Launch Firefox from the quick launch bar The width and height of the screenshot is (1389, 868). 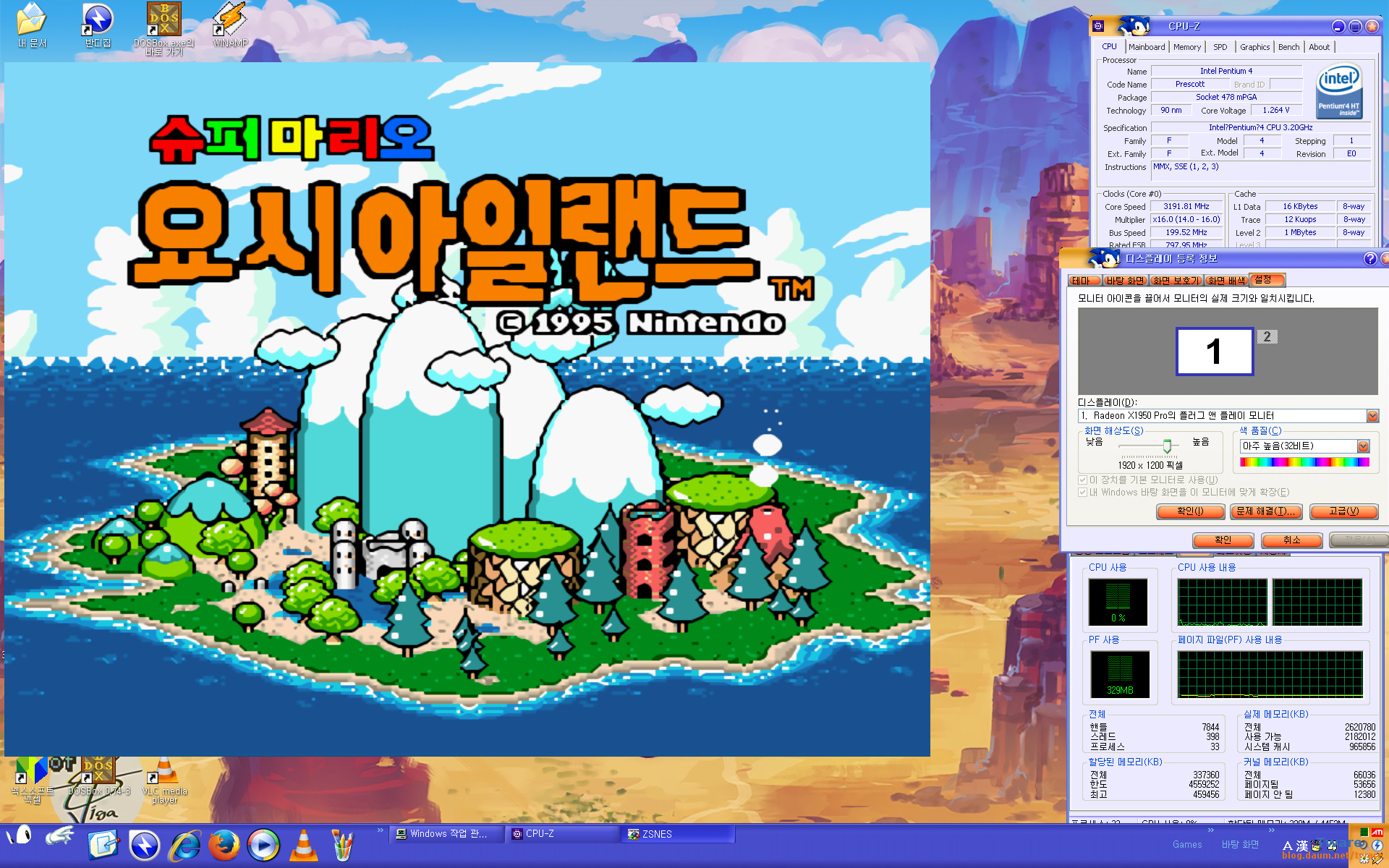(x=224, y=845)
